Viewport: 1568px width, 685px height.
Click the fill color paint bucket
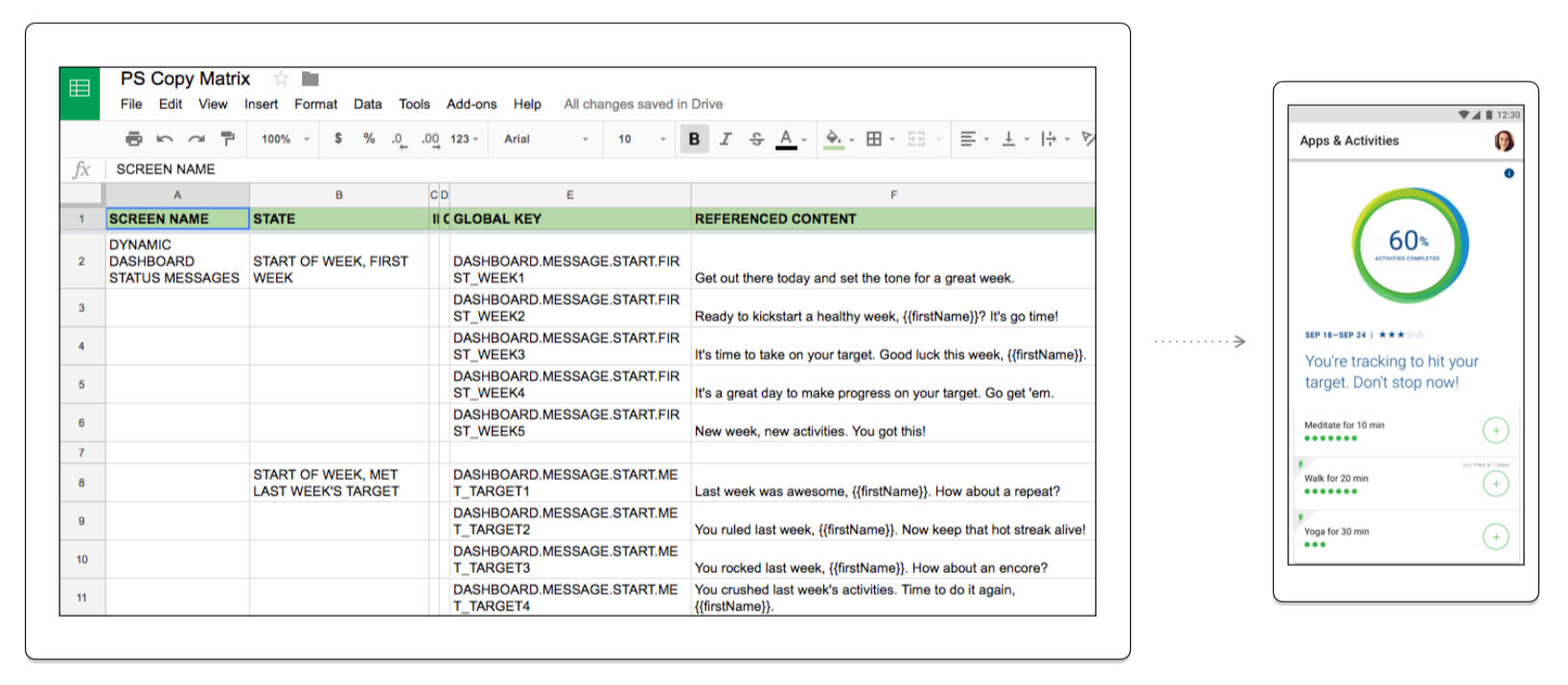point(834,139)
